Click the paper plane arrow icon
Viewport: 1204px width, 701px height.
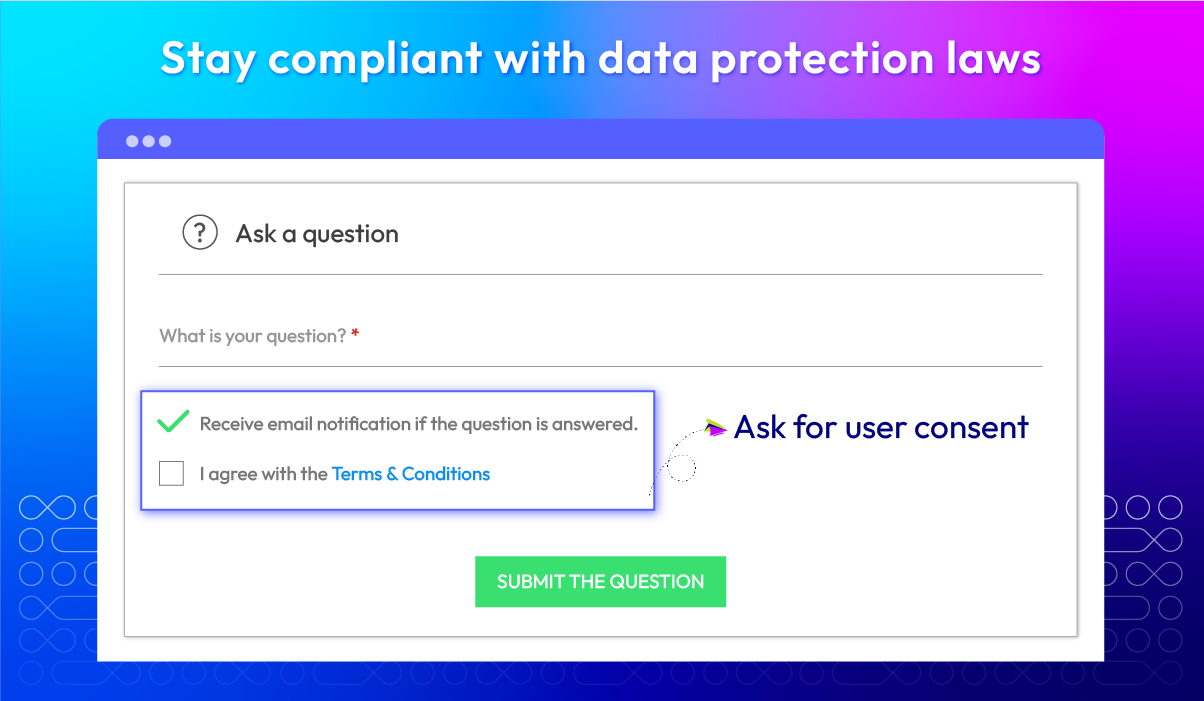(715, 427)
